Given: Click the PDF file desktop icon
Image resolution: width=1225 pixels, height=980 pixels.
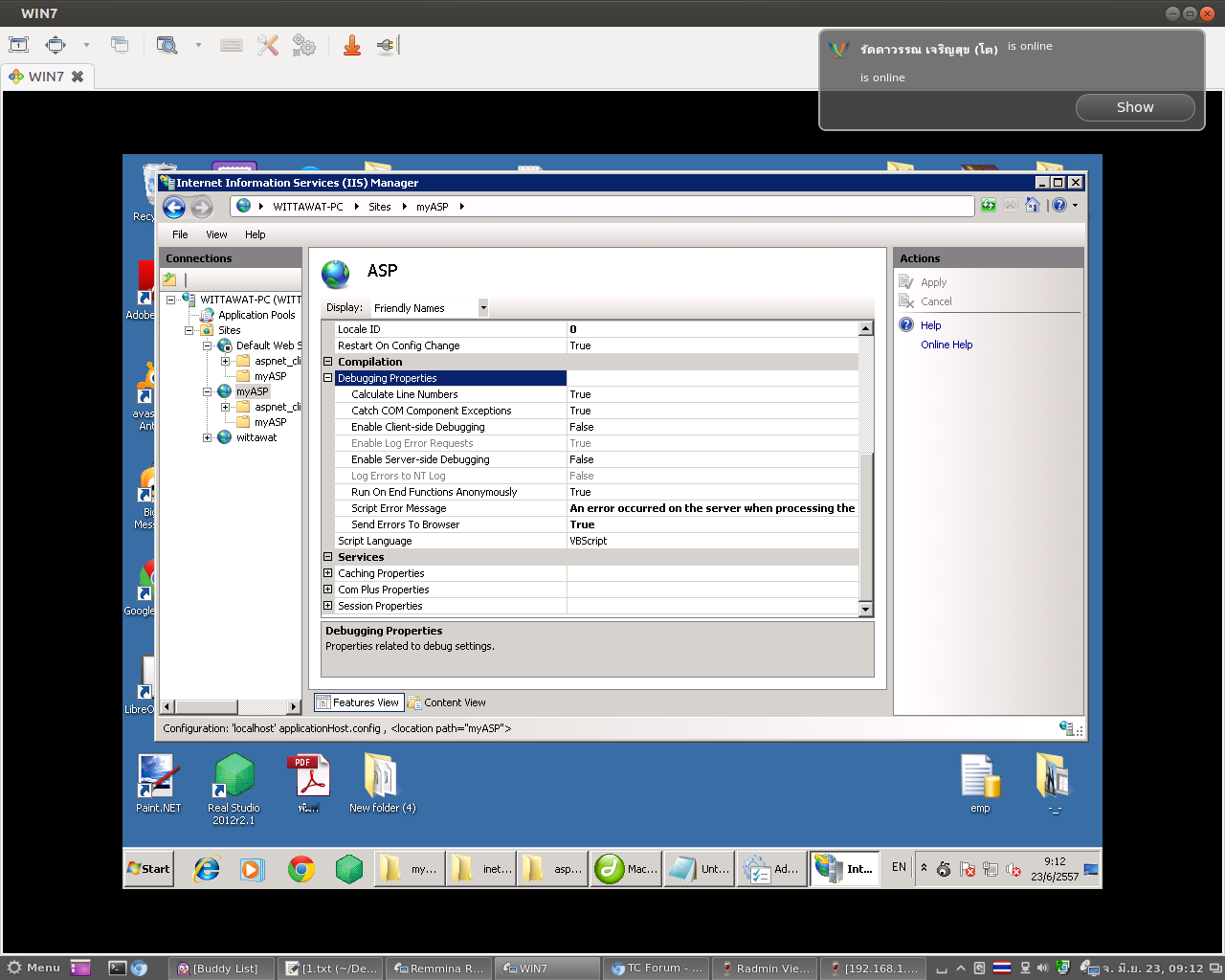Looking at the screenshot, I should point(308,785).
